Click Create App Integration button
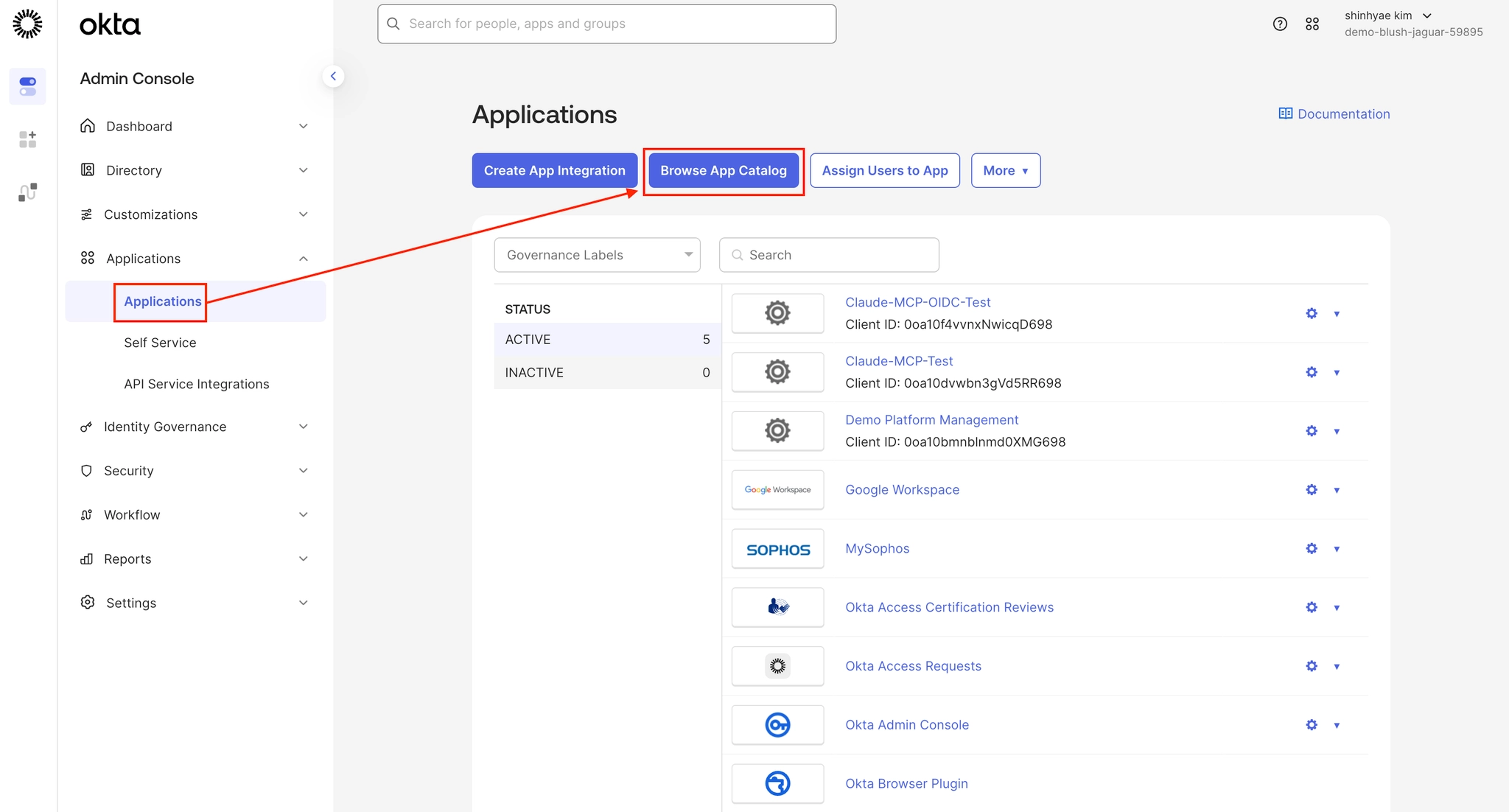This screenshot has width=1509, height=812. tap(554, 170)
